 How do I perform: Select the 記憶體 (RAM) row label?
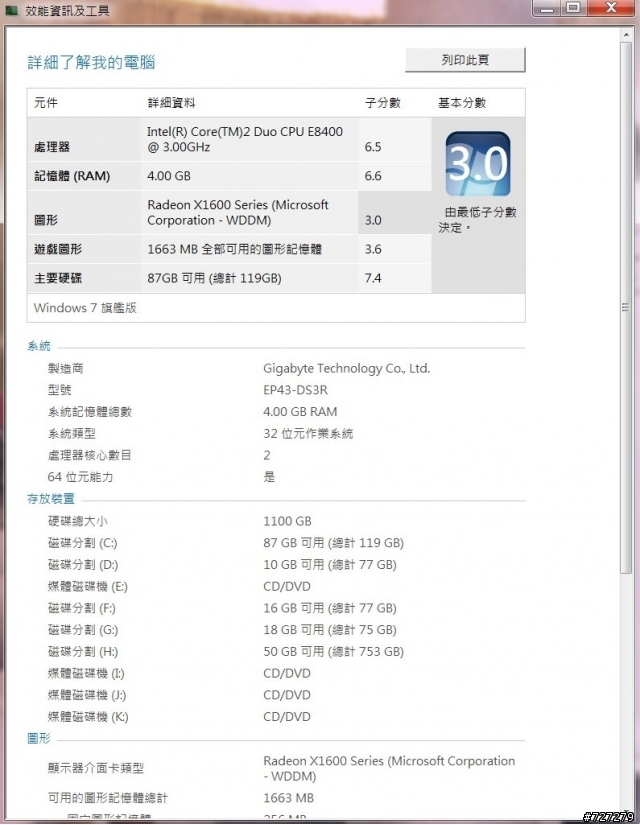pyautogui.click(x=72, y=176)
